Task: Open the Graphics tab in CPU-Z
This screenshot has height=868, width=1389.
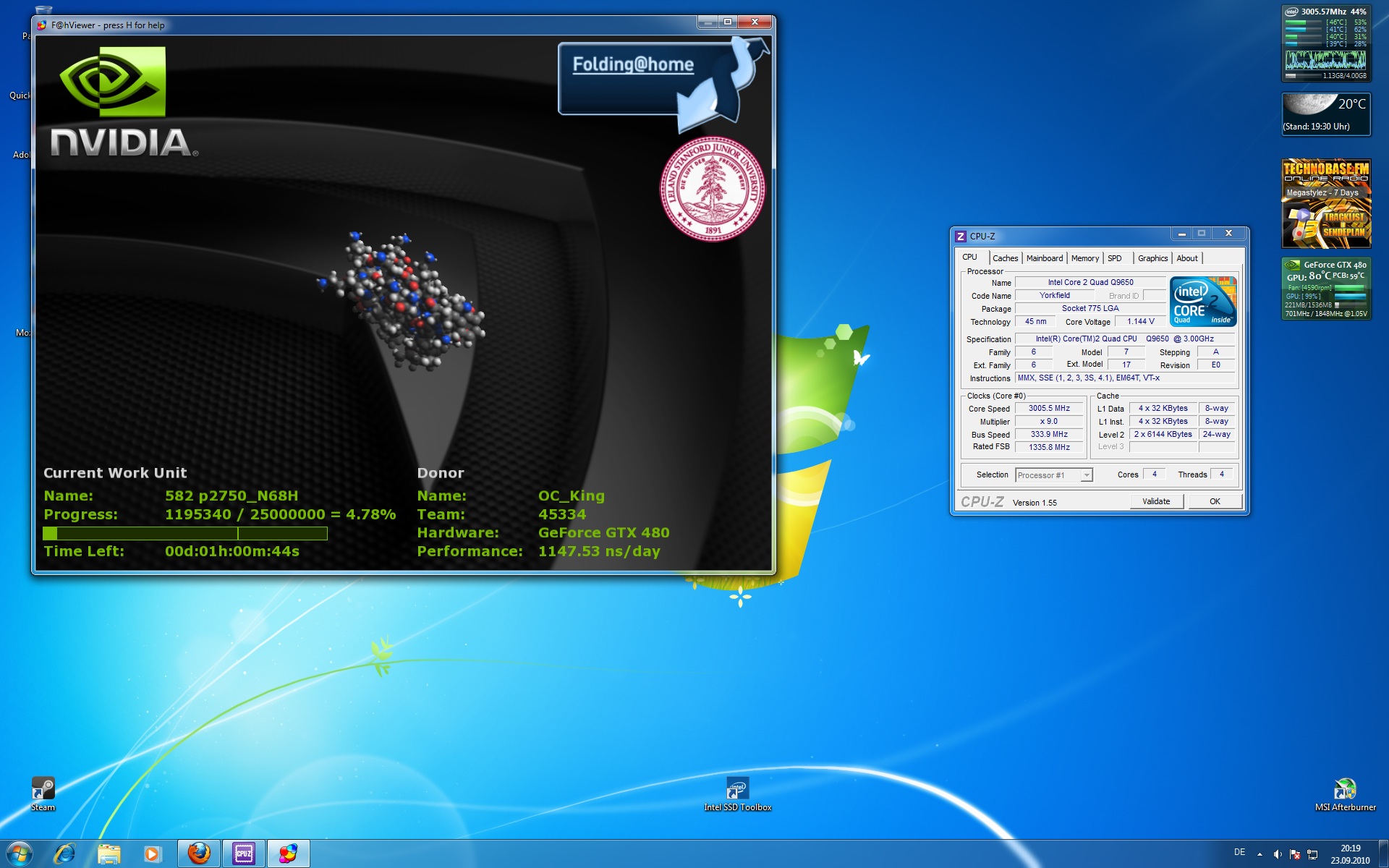Action: click(1152, 258)
